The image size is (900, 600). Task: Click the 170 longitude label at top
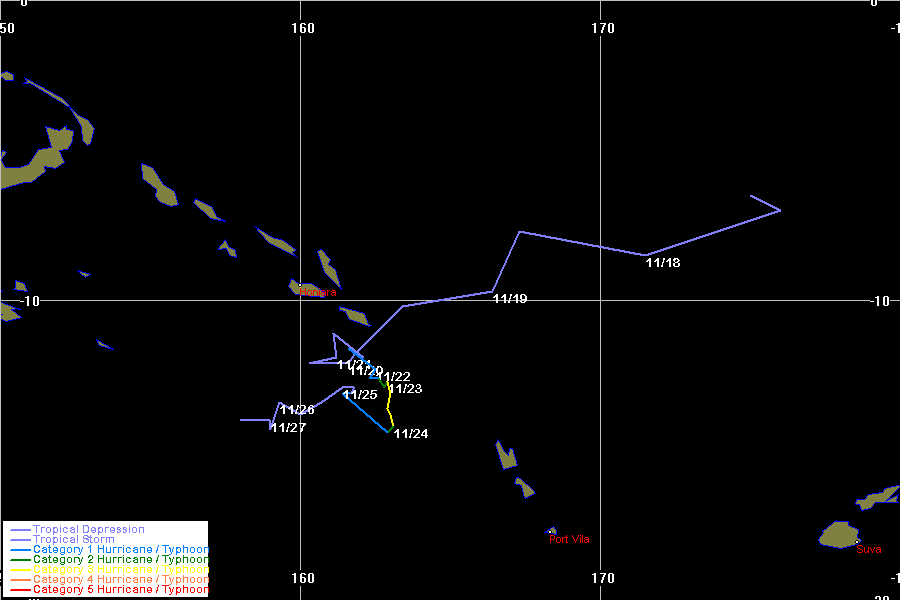tap(602, 28)
